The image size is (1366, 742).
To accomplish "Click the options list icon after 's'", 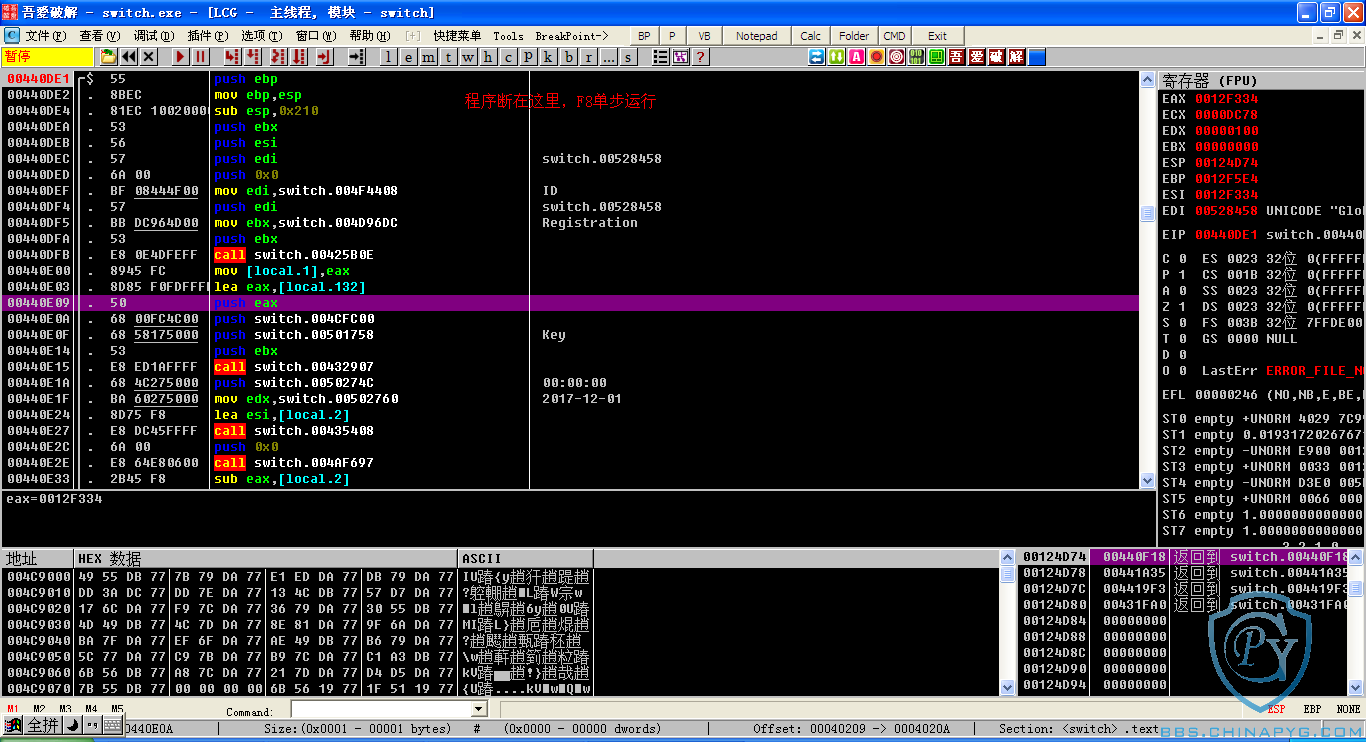I will tap(660, 57).
